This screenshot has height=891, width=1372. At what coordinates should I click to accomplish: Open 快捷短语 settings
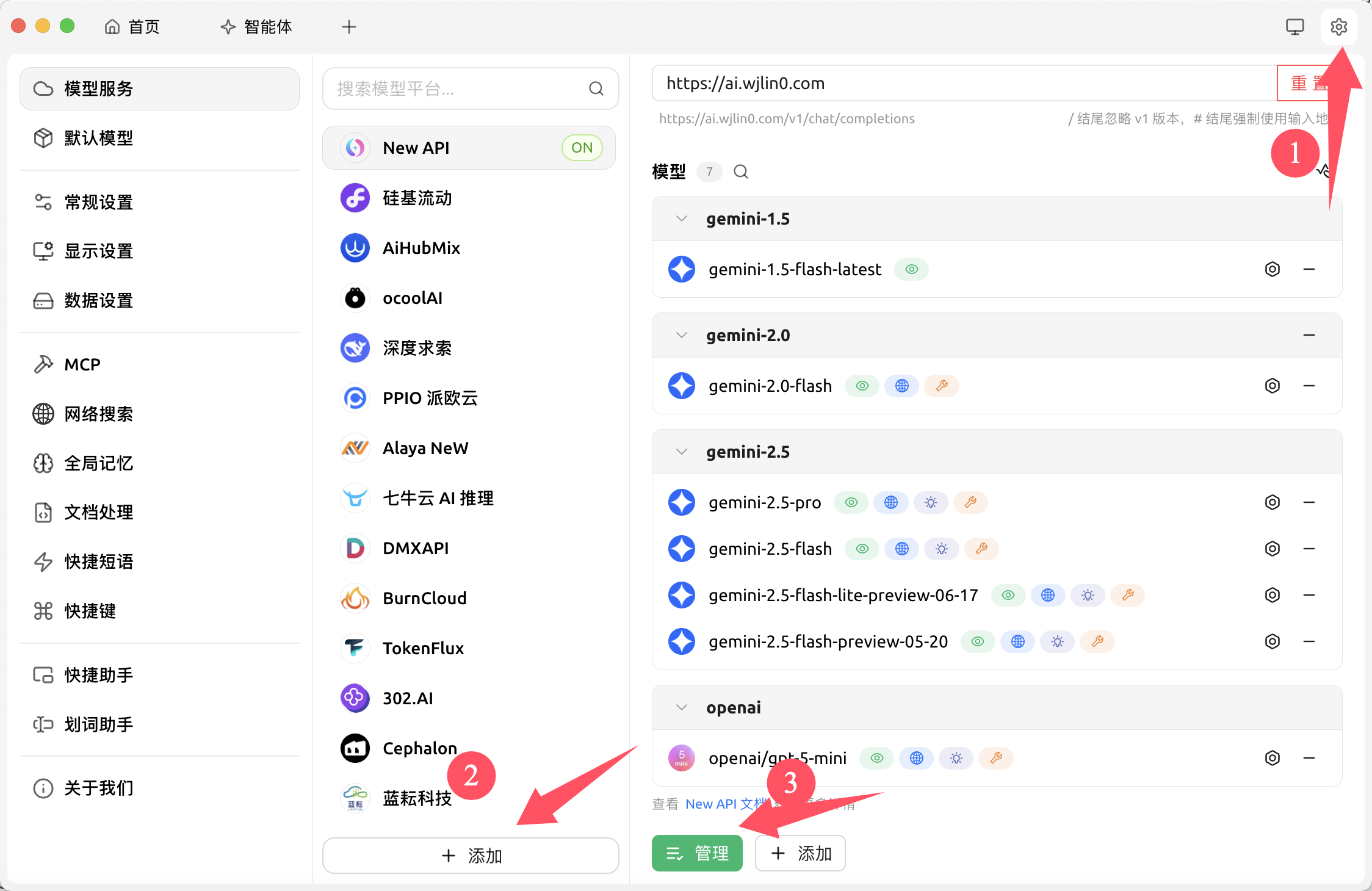point(159,561)
